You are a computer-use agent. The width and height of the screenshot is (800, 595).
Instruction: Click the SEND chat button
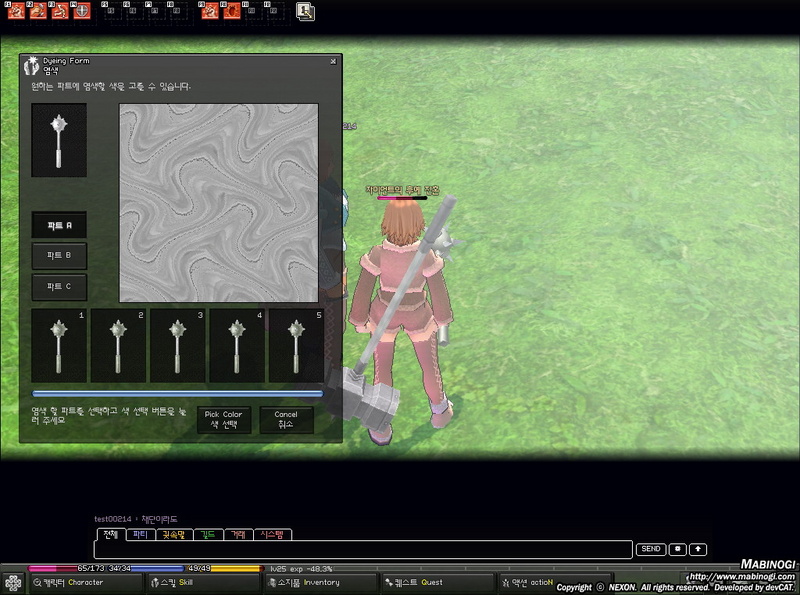click(x=651, y=549)
